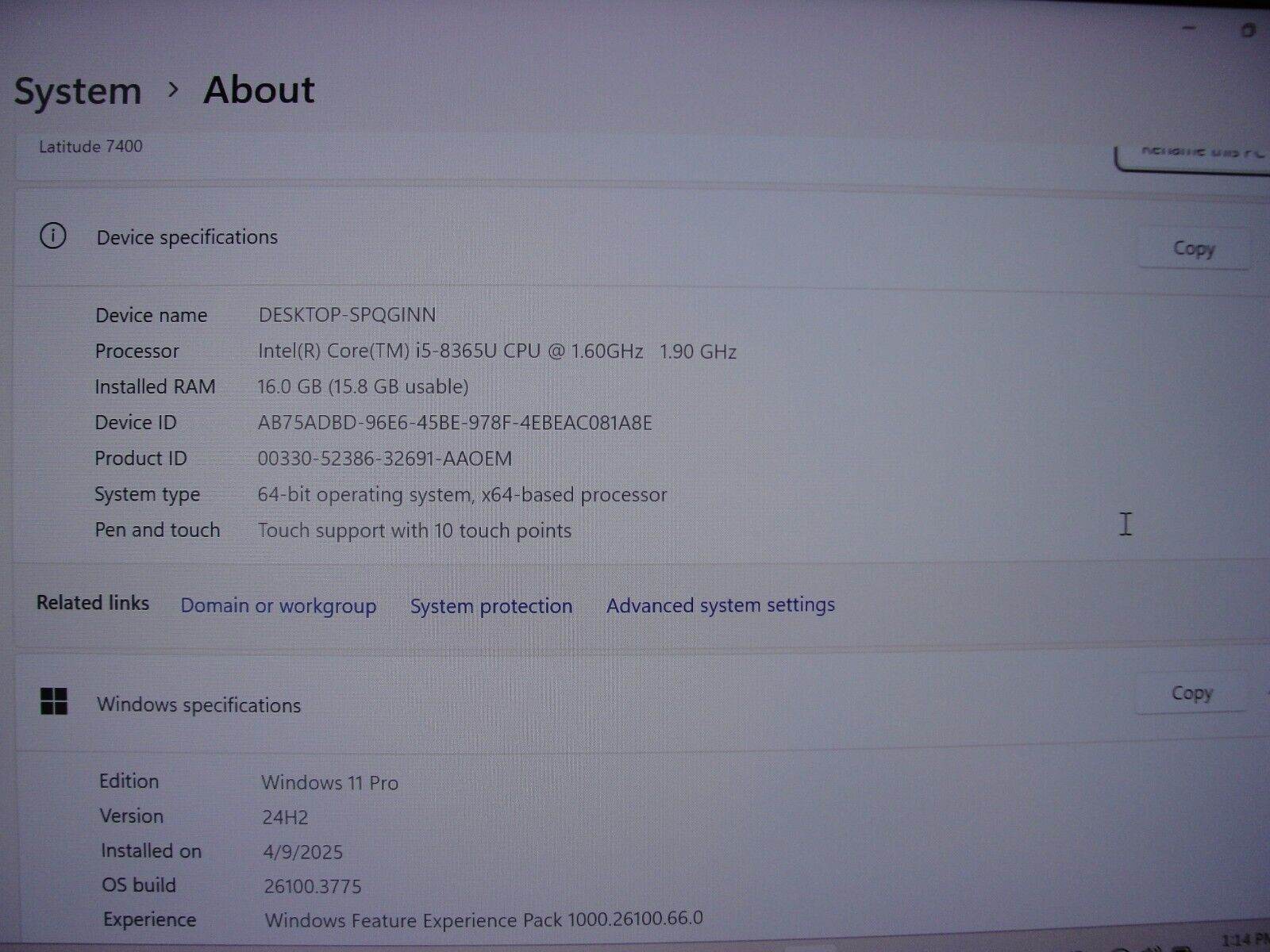Go back to System in breadcrumb

click(78, 90)
